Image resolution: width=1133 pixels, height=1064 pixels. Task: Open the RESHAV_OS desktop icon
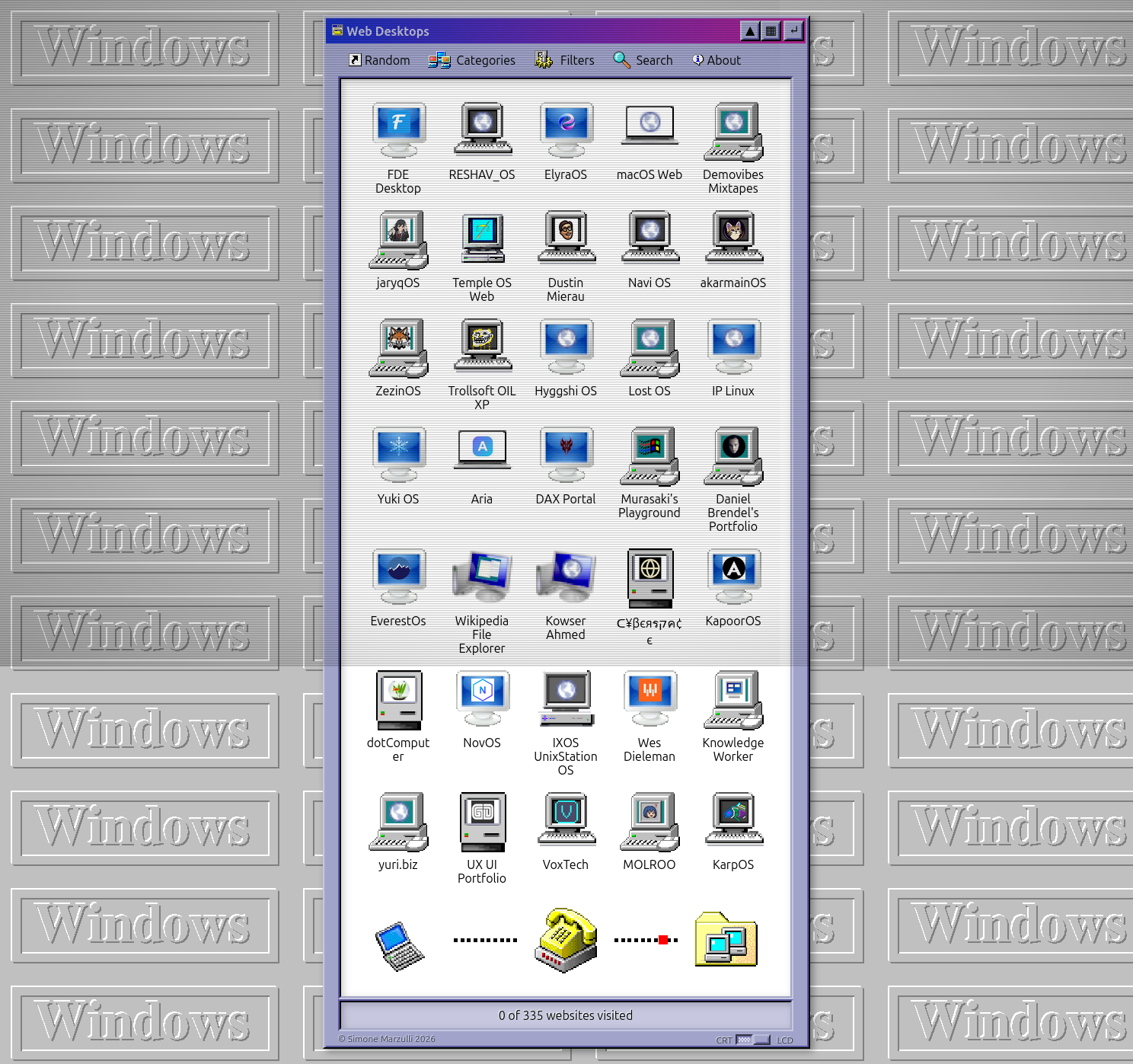(x=482, y=131)
